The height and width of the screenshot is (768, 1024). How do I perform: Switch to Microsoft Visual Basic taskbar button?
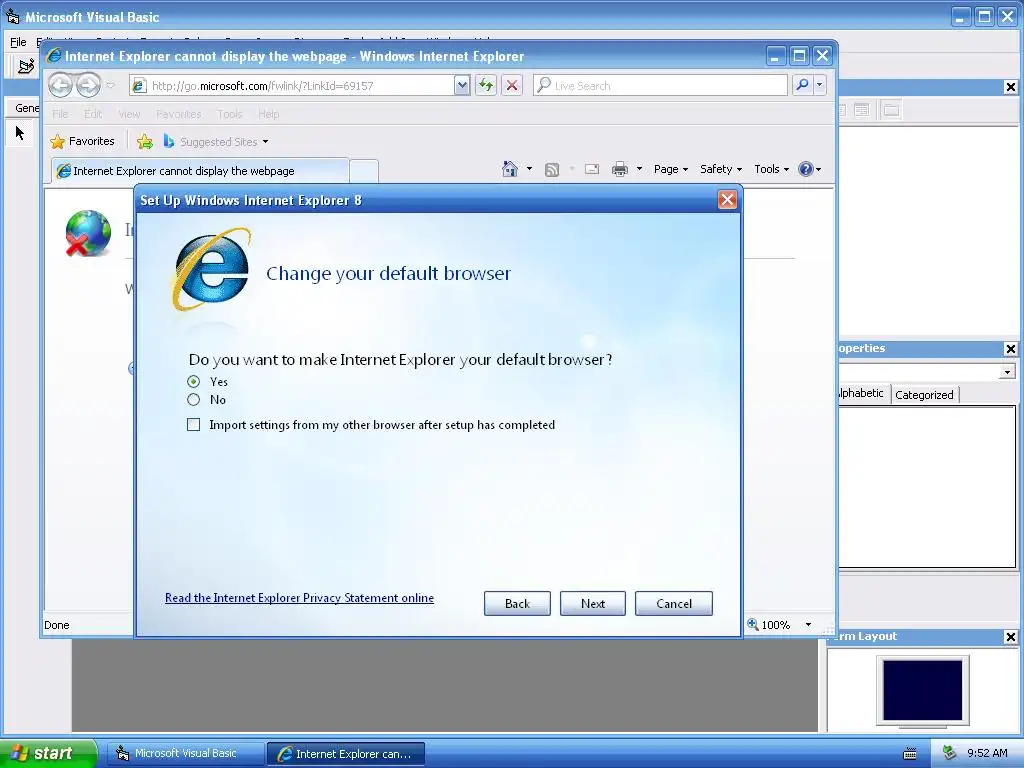185,753
